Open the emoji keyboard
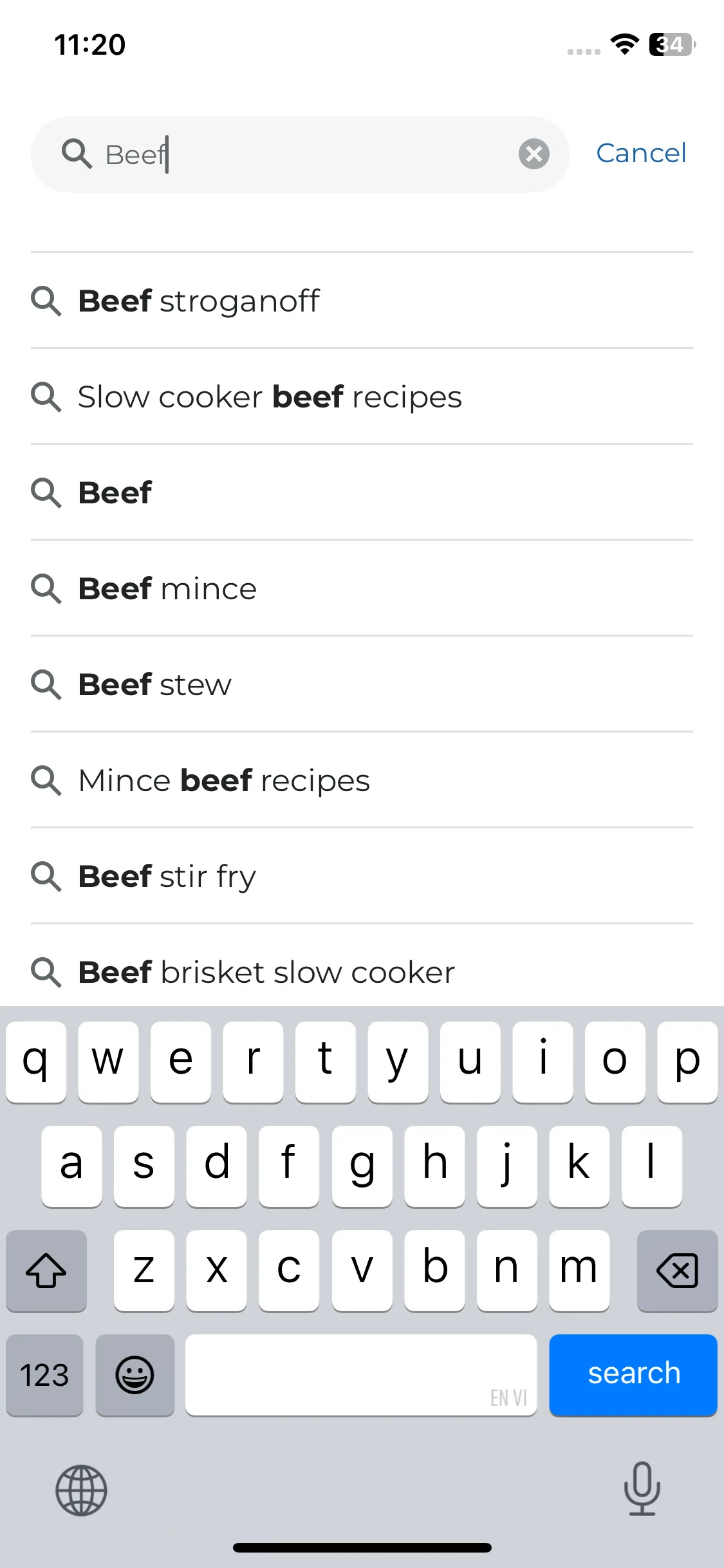This screenshot has width=724, height=1568. [135, 1376]
